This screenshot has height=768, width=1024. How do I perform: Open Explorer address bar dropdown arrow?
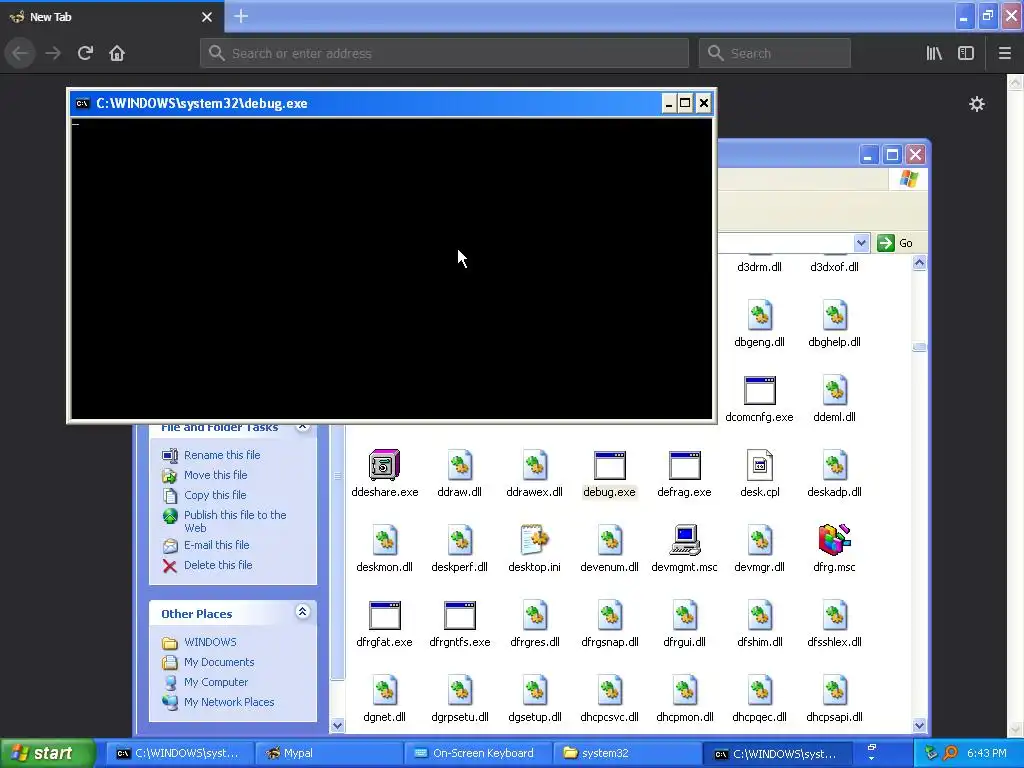861,243
